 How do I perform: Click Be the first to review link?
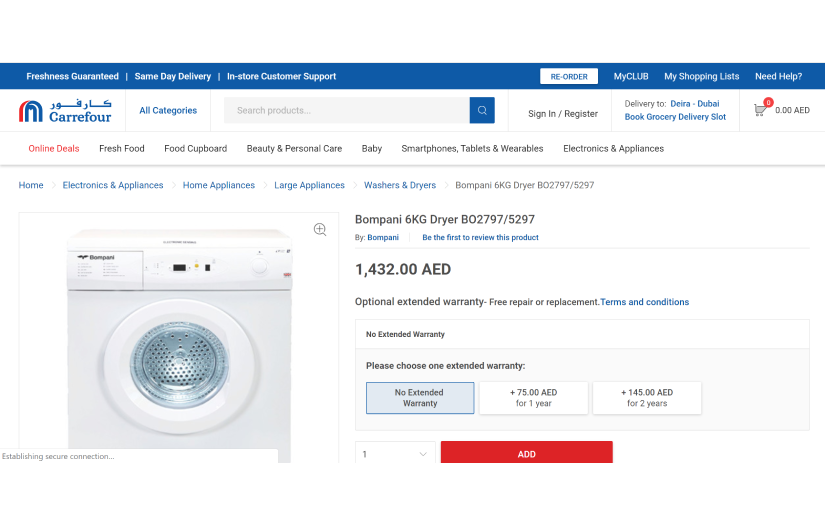[x=480, y=237]
